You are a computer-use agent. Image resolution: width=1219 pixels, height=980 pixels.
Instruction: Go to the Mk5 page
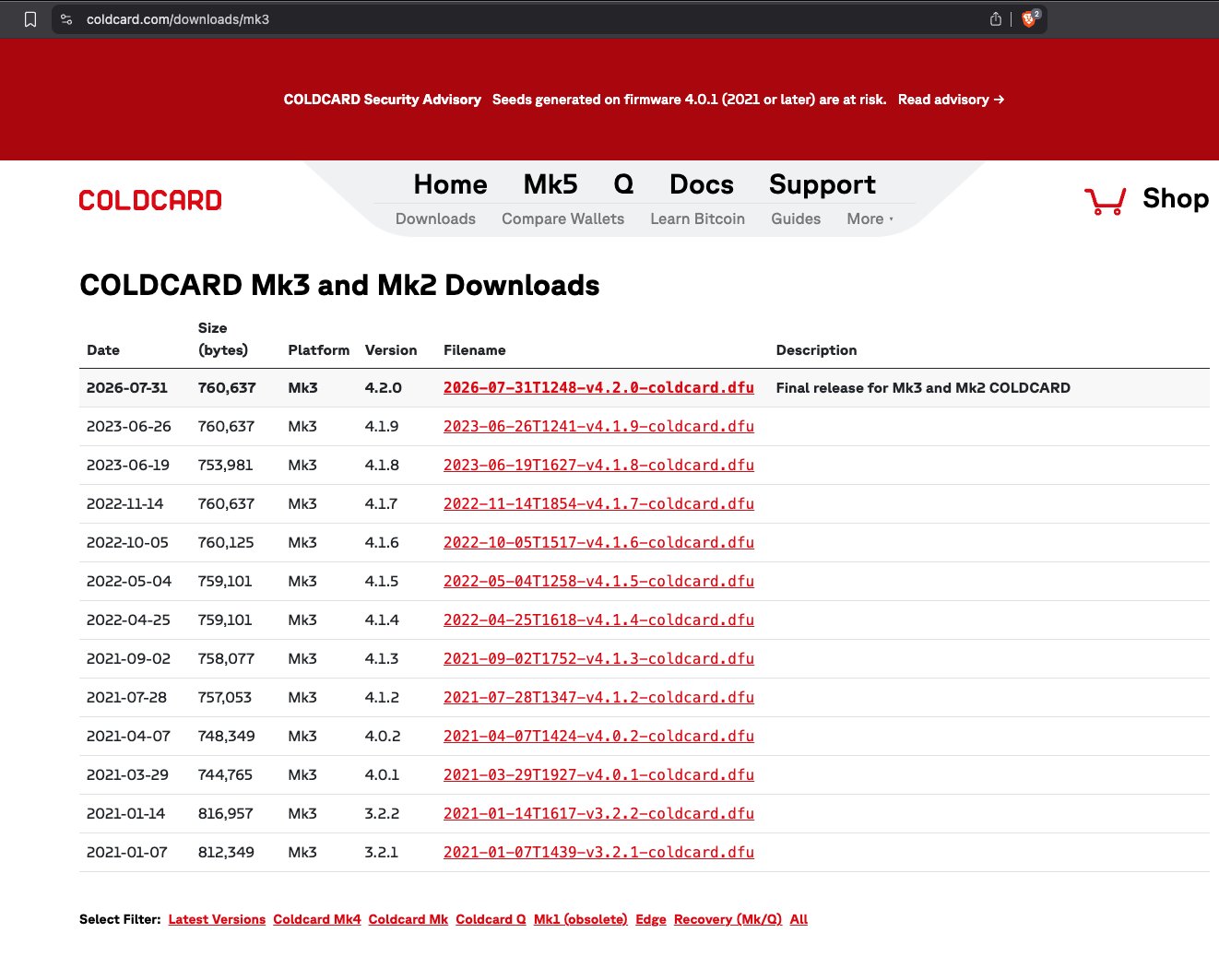(x=550, y=184)
